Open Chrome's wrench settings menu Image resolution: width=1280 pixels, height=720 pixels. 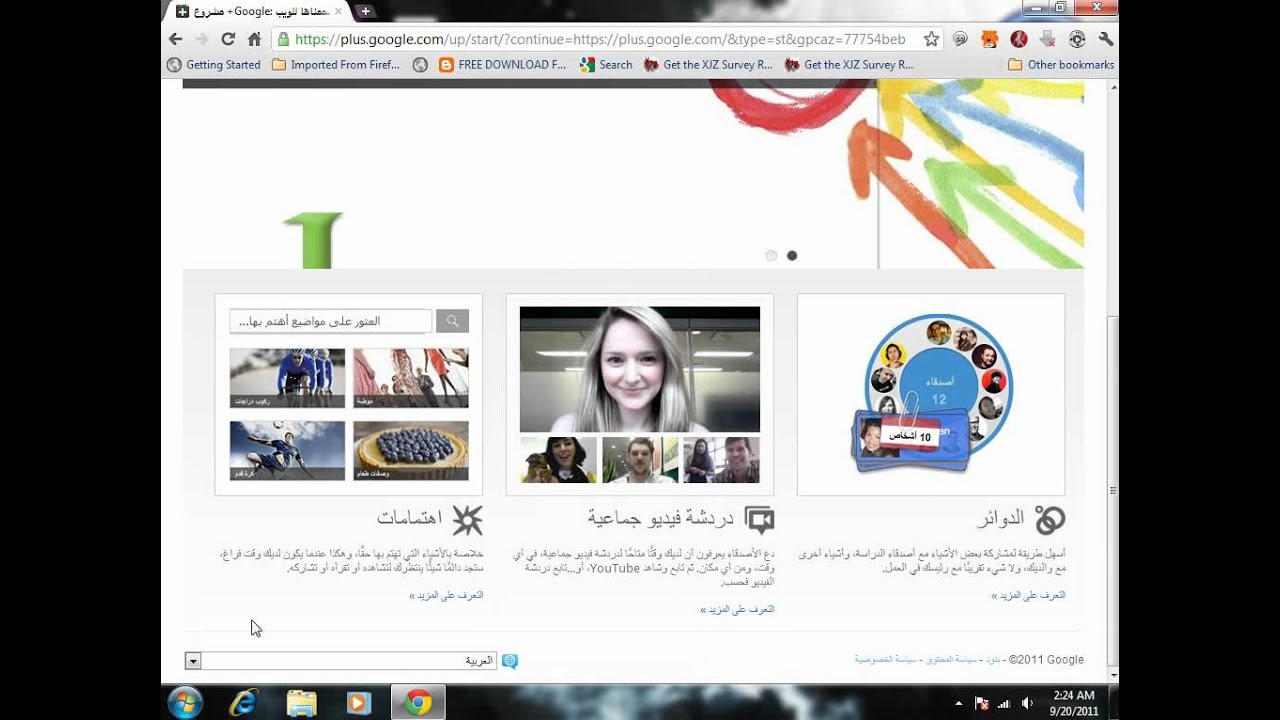click(1105, 39)
